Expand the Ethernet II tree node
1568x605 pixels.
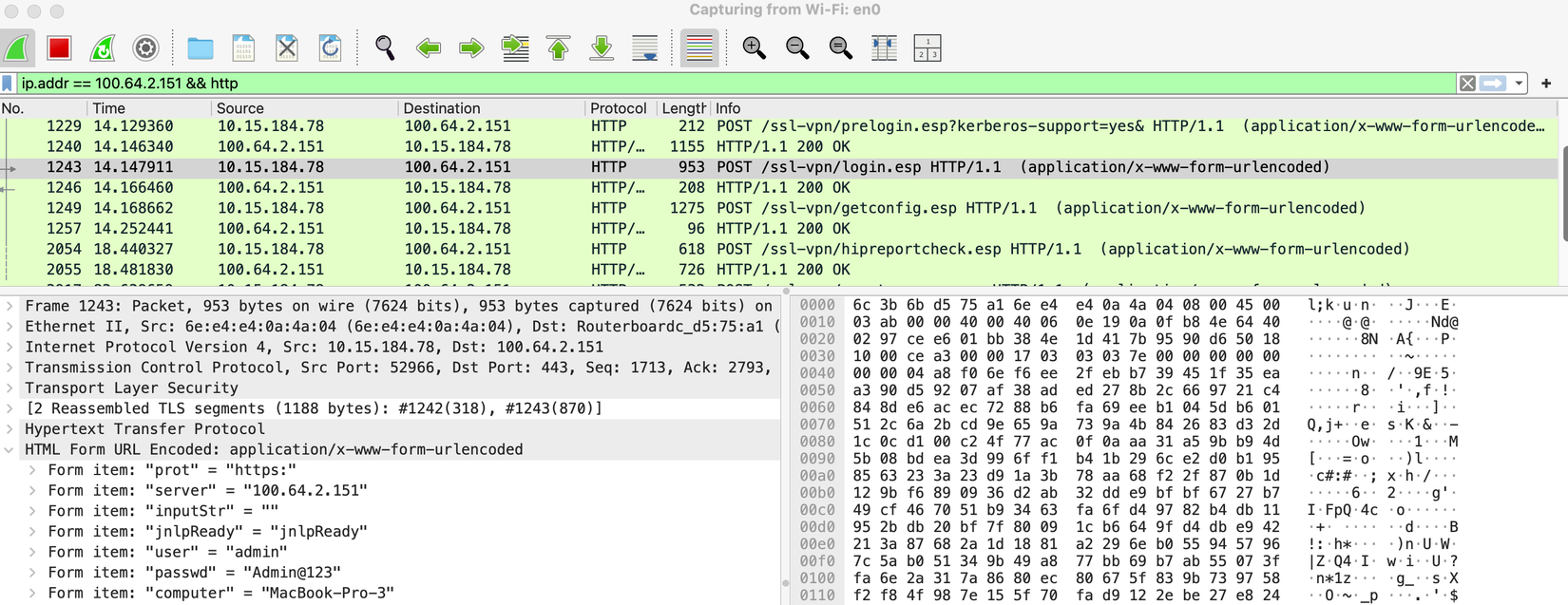[x=10, y=327]
